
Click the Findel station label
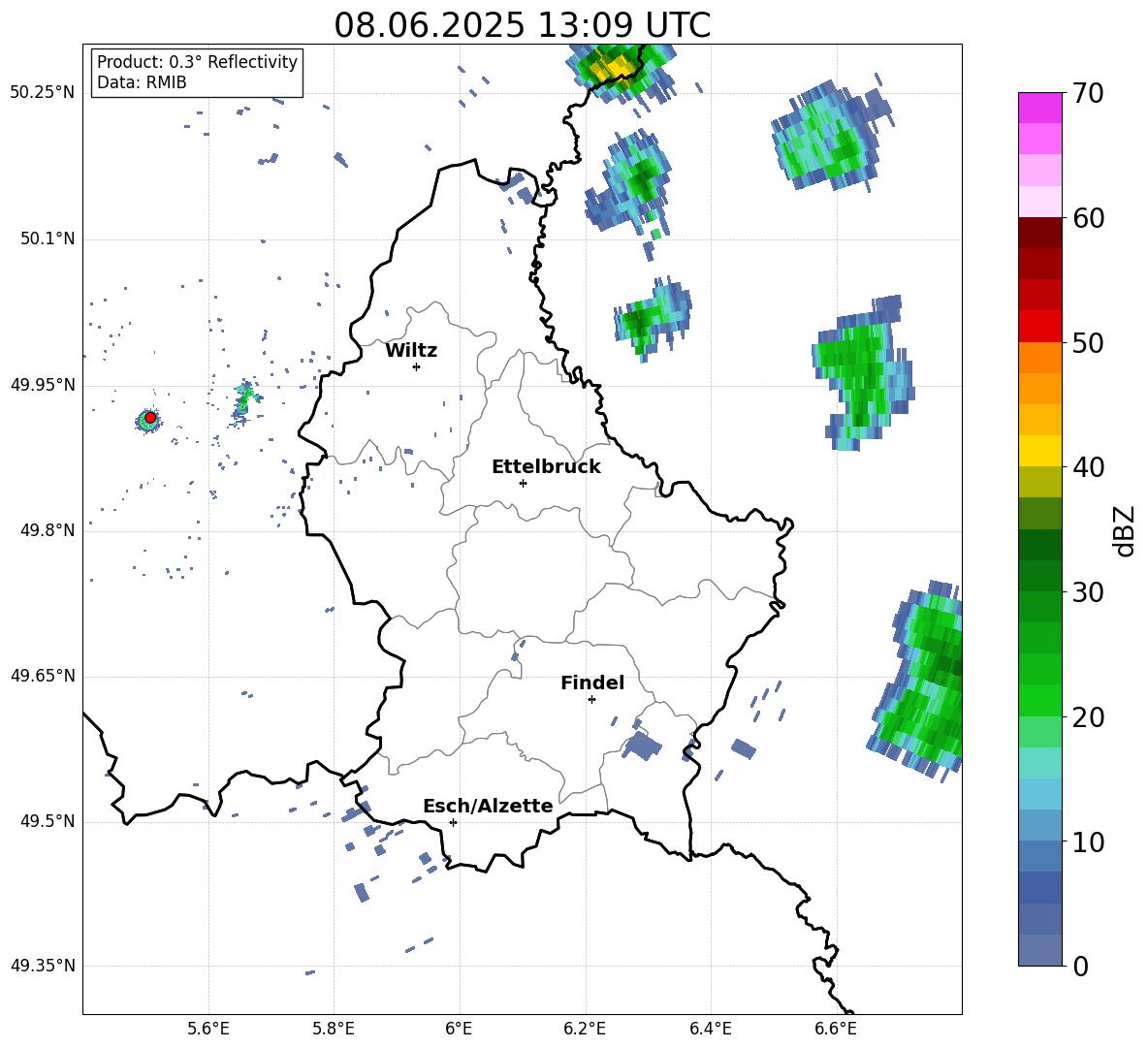(592, 683)
